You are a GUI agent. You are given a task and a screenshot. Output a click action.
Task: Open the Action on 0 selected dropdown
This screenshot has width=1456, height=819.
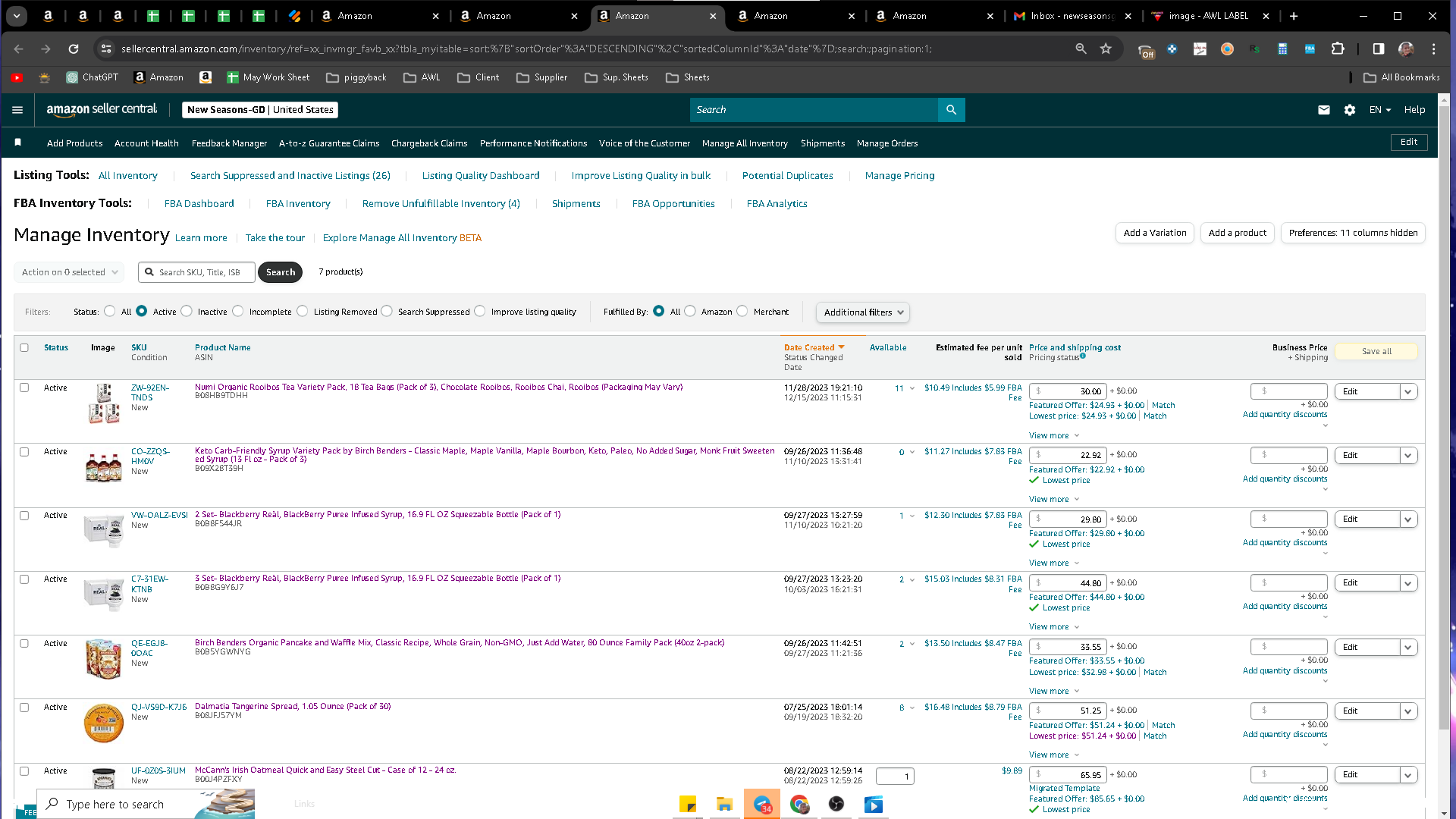click(x=69, y=272)
